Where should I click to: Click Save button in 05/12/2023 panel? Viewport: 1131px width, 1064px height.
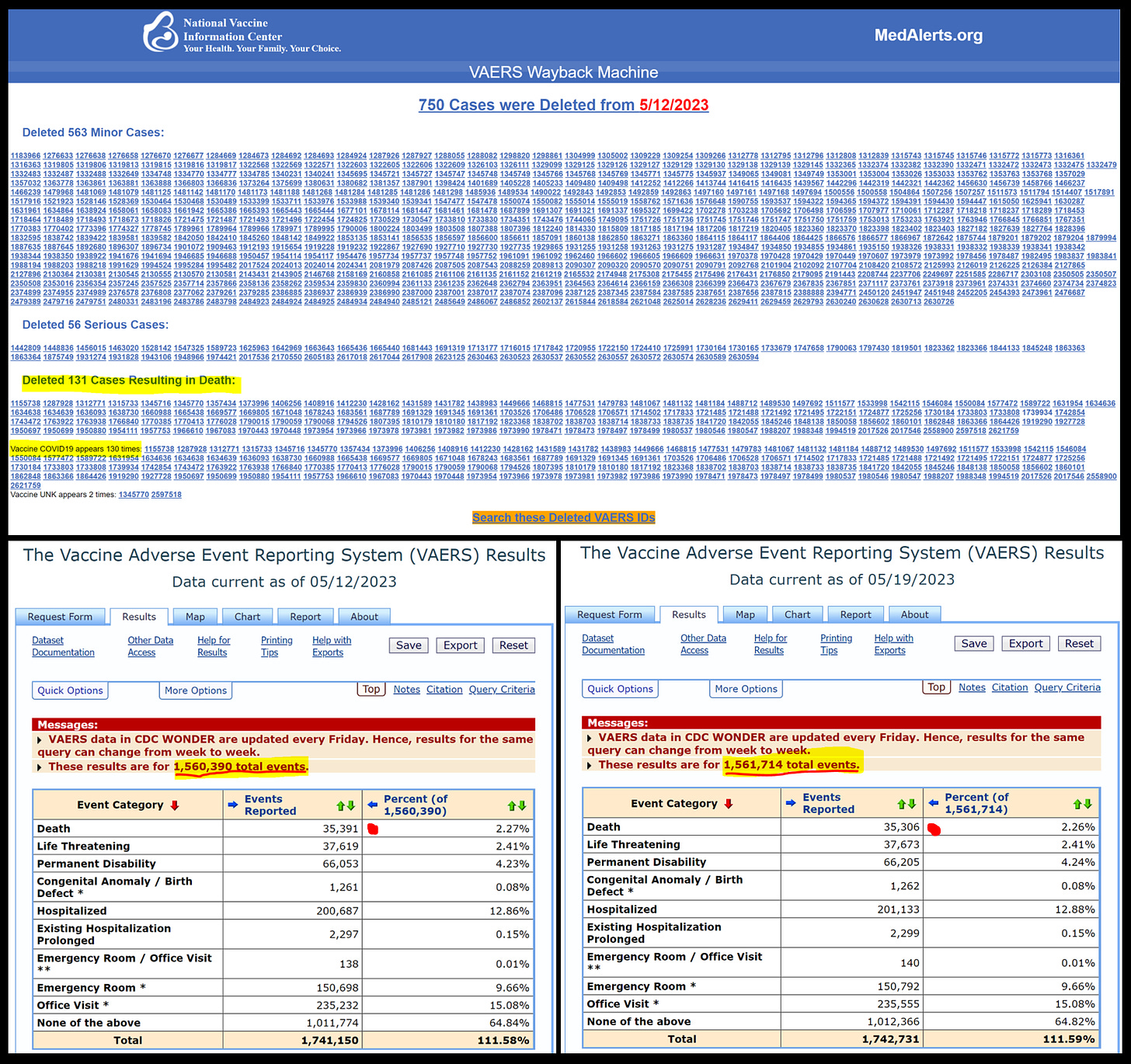(x=409, y=645)
